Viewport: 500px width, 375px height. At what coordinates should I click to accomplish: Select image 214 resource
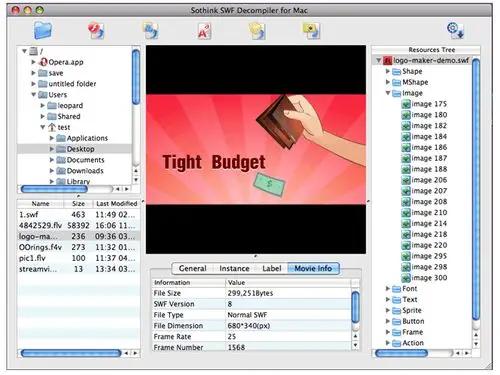point(424,223)
